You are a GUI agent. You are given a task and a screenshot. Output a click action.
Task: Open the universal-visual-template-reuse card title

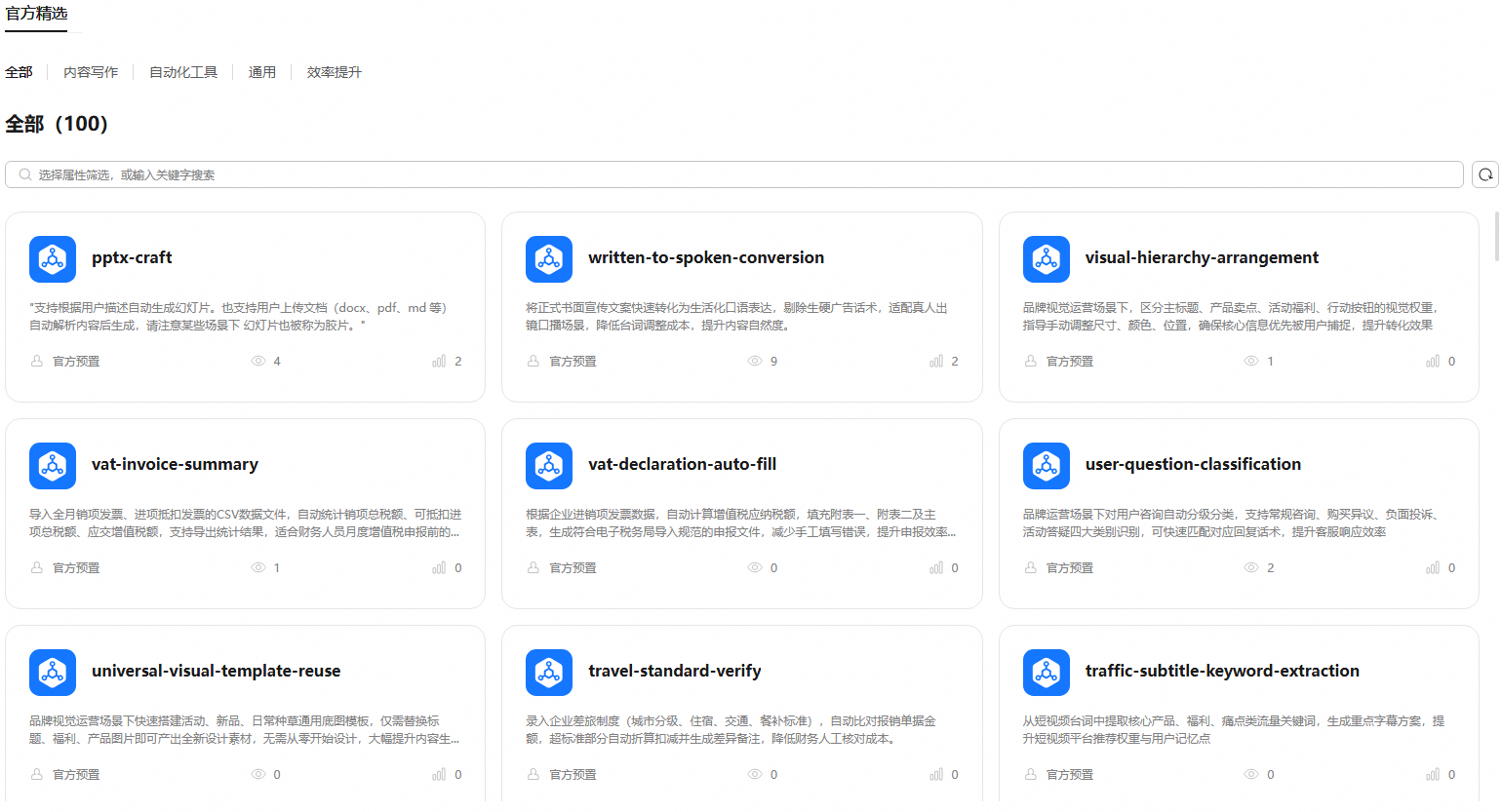(217, 671)
